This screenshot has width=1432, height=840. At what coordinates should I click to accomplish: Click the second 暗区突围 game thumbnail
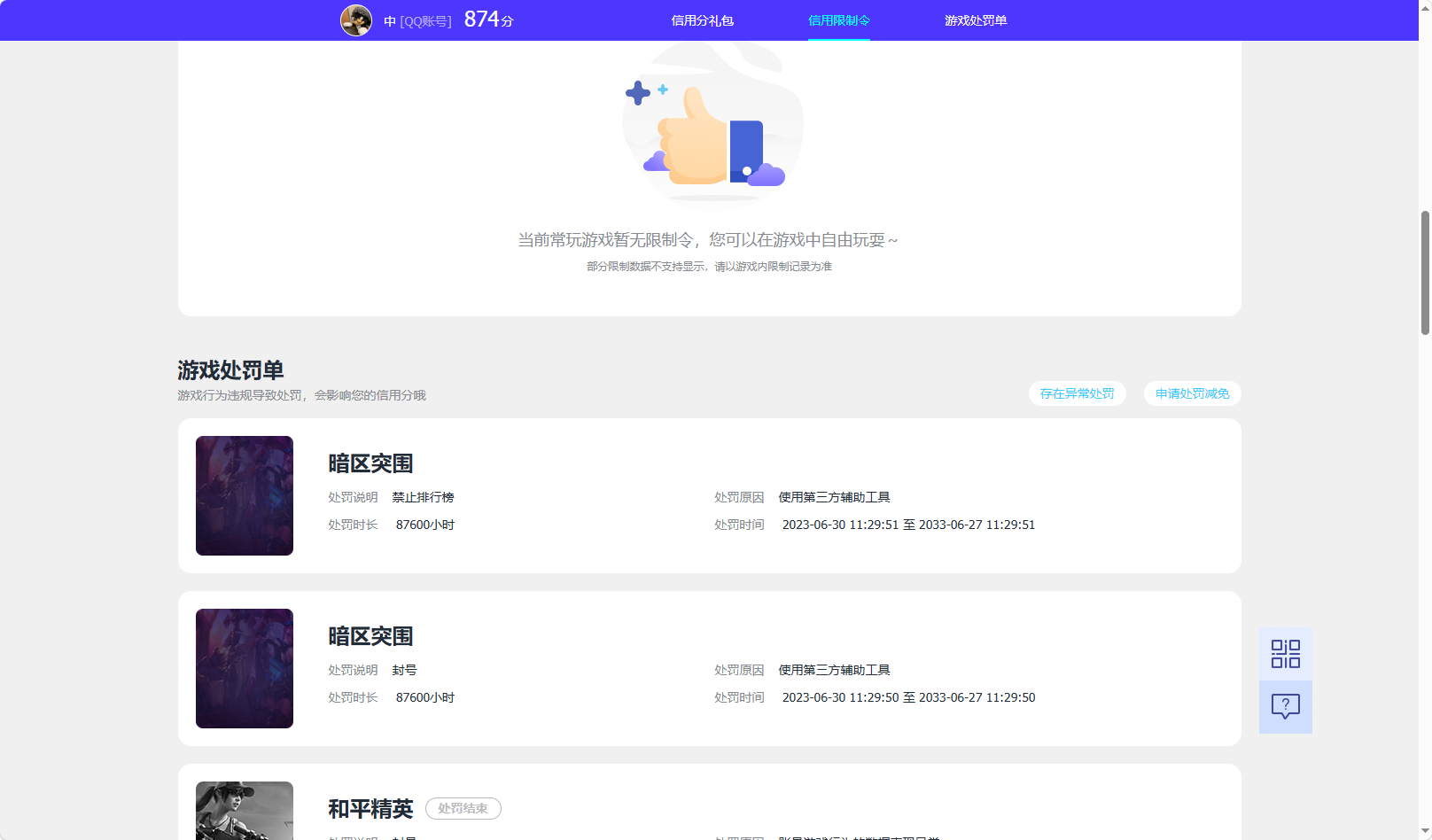[244, 668]
